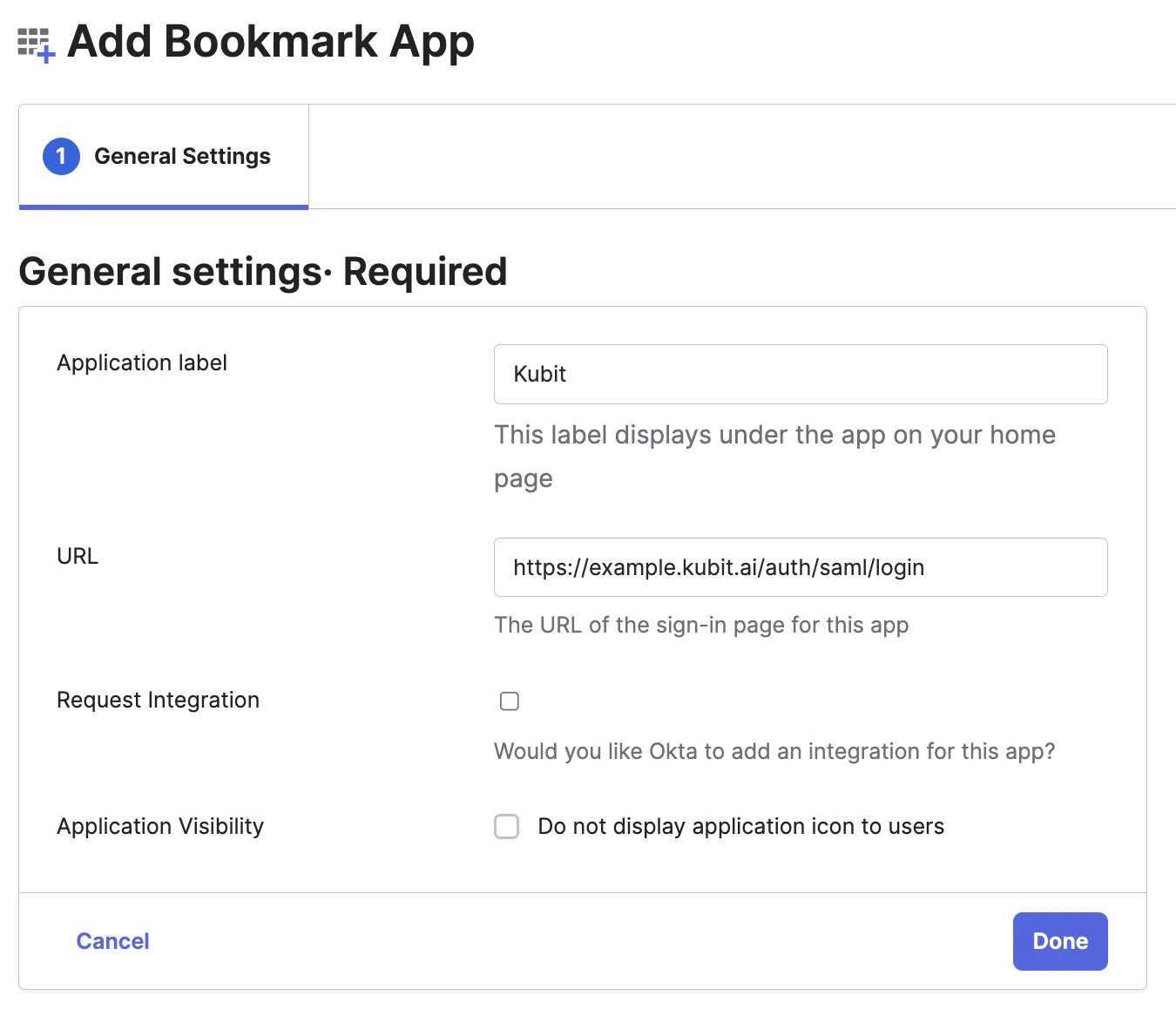Viewport: 1176px width, 1016px height.
Task: Click the "URL" field label text
Action: pos(78,556)
